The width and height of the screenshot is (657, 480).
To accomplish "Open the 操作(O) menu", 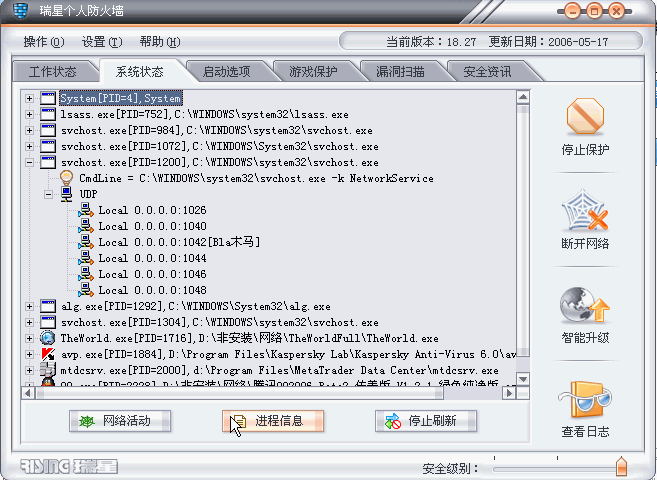I will 44,42.
